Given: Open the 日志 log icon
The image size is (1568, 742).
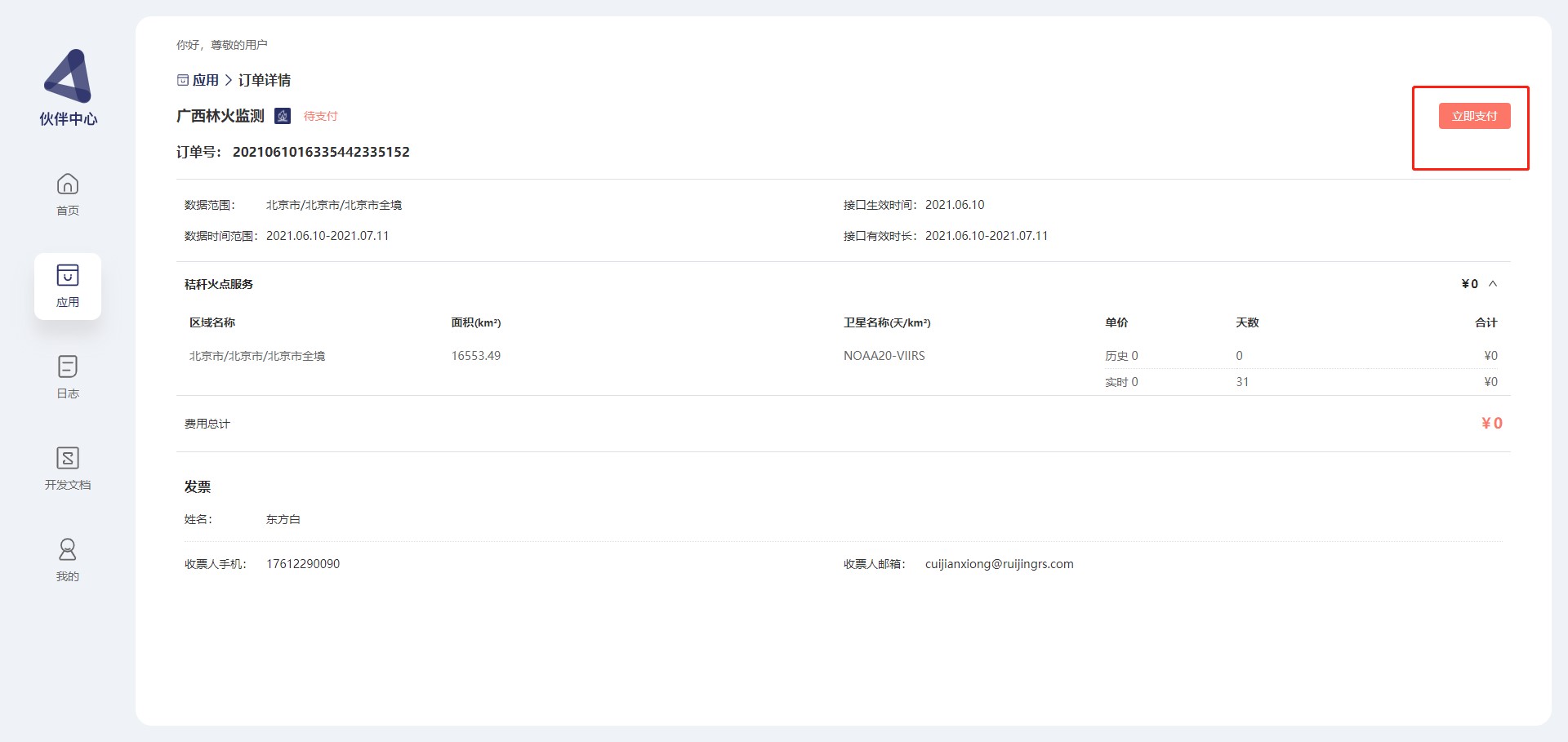Looking at the screenshot, I should (x=68, y=367).
